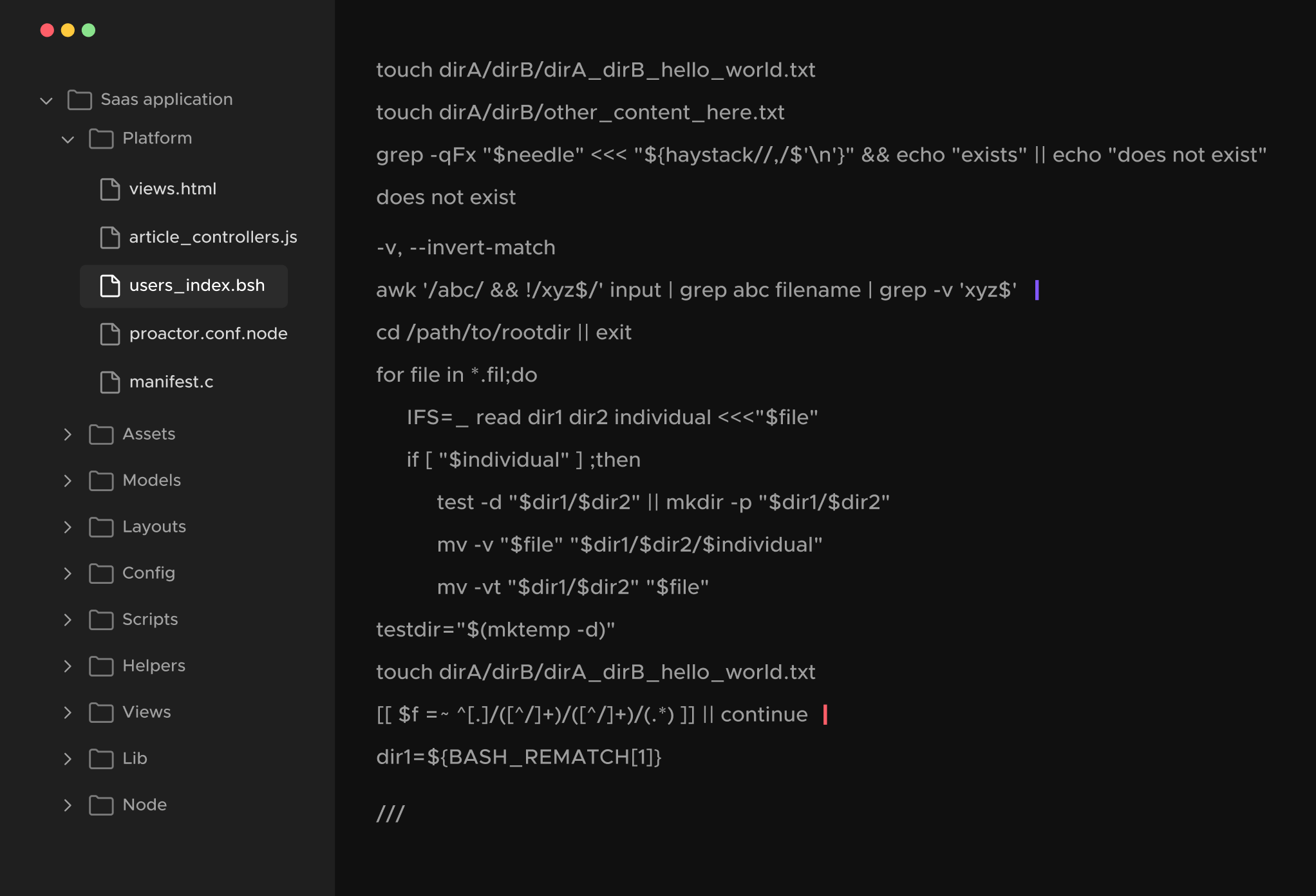1316x896 pixels.
Task: Expand the Helpers folder
Action: 68,666
